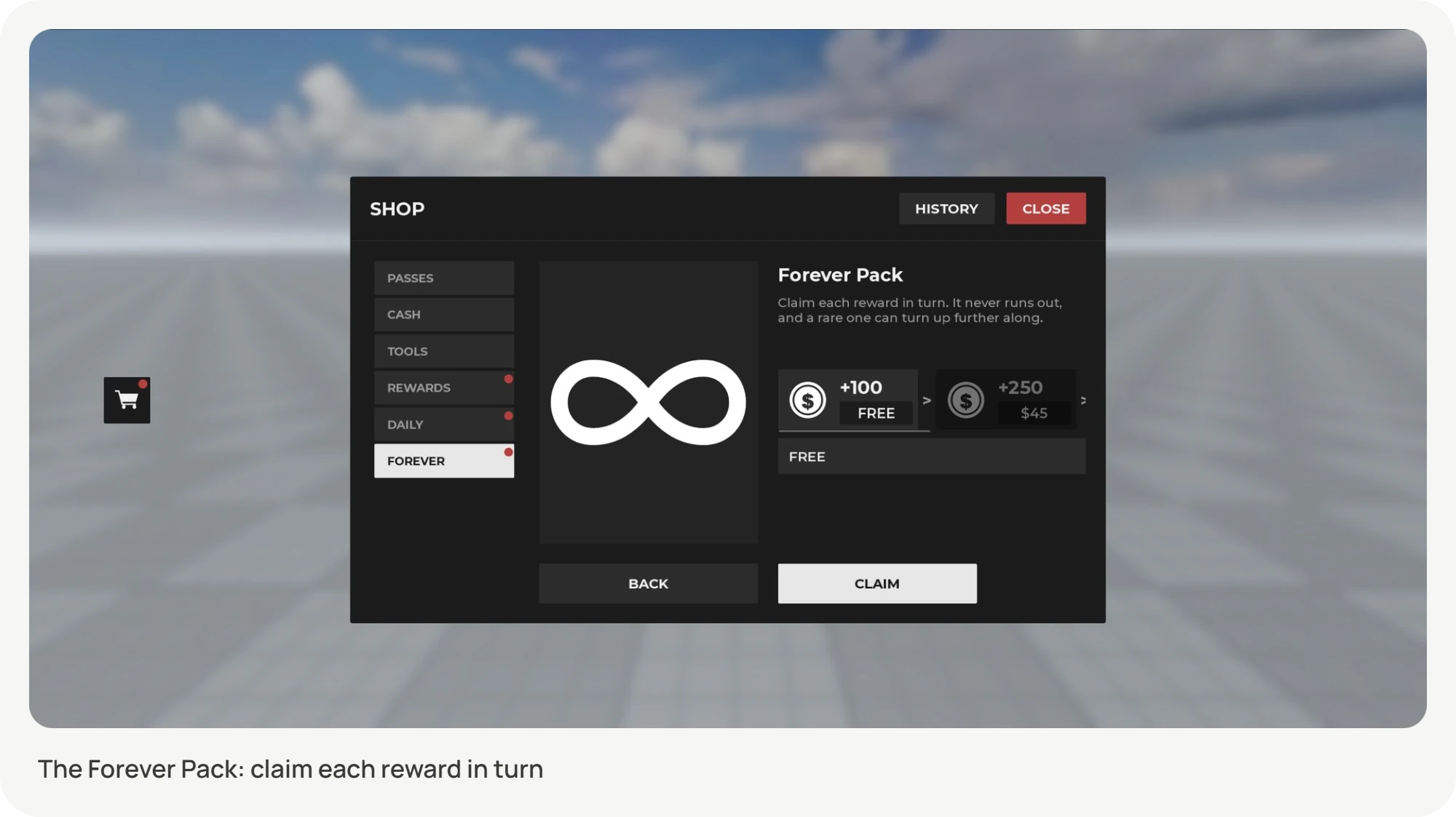Claim the free reward

coord(877,583)
